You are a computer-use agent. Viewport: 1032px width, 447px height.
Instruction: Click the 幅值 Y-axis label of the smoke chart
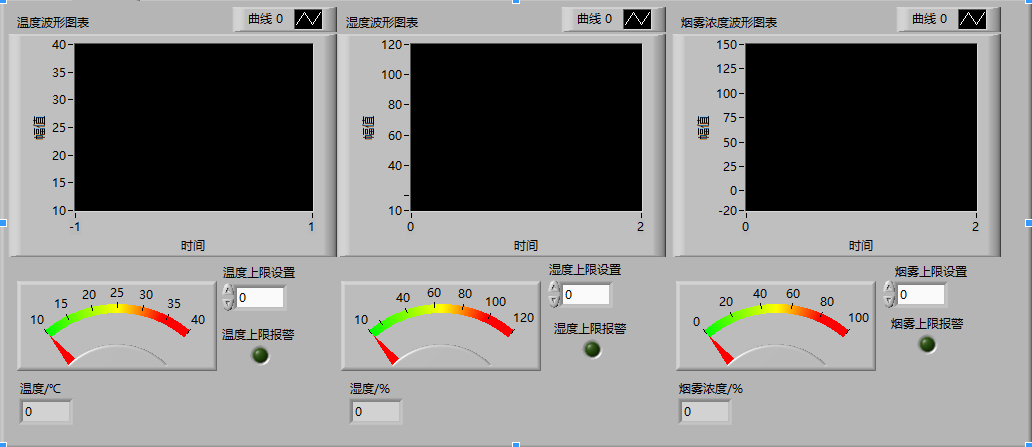click(x=704, y=128)
